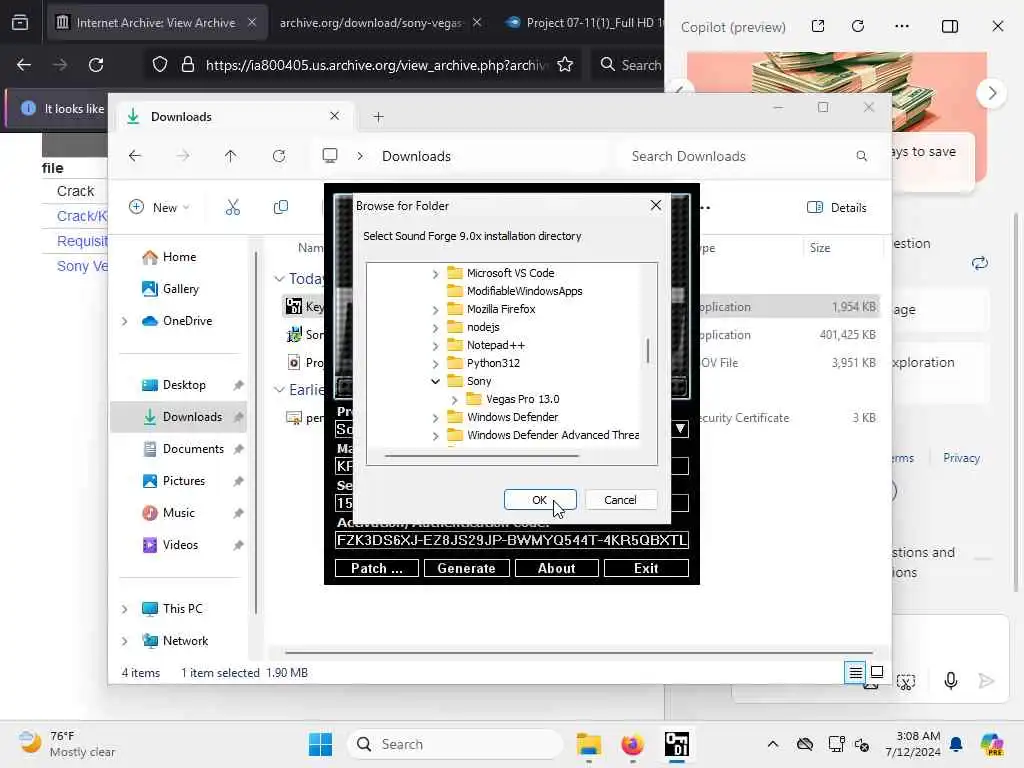
Task: Bookmark page with the star icon
Action: pyautogui.click(x=565, y=65)
